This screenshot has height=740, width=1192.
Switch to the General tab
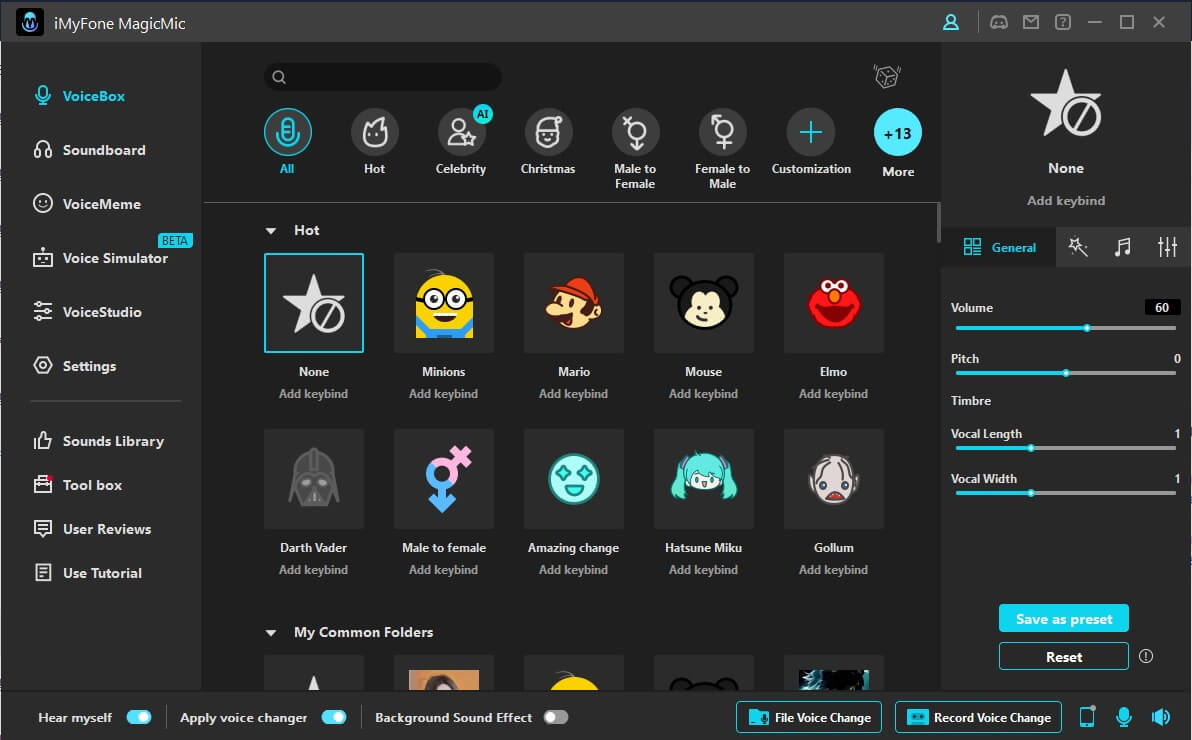[x=999, y=247]
